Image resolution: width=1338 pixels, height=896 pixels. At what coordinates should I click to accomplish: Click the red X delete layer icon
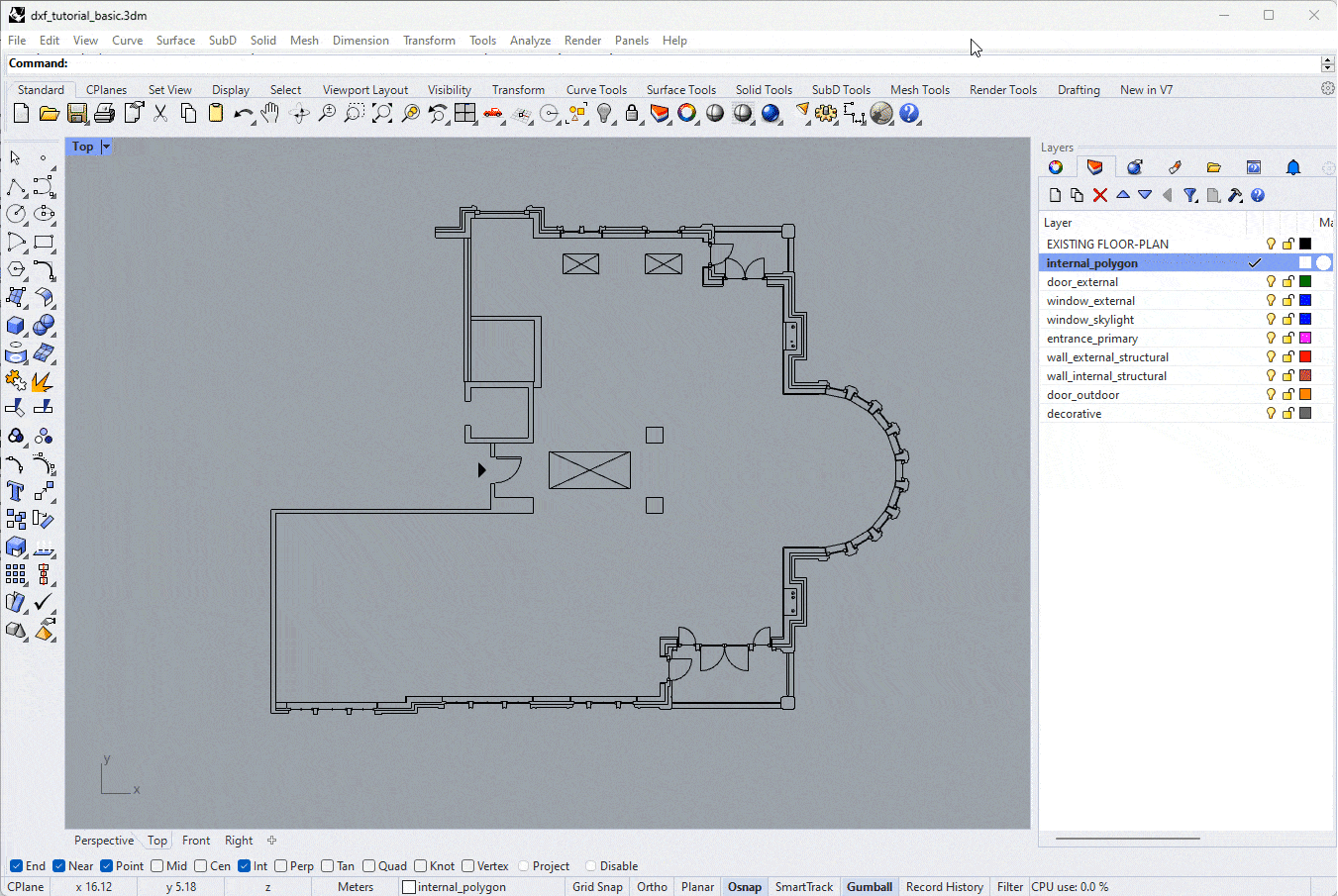(1099, 195)
